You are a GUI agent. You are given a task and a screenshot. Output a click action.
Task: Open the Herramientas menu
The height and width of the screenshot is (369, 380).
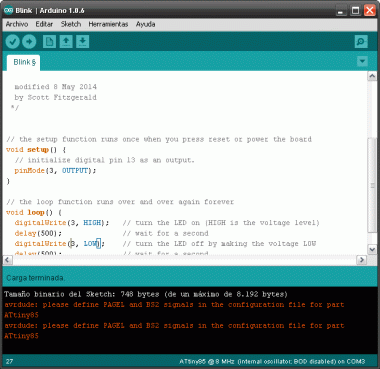coord(108,24)
